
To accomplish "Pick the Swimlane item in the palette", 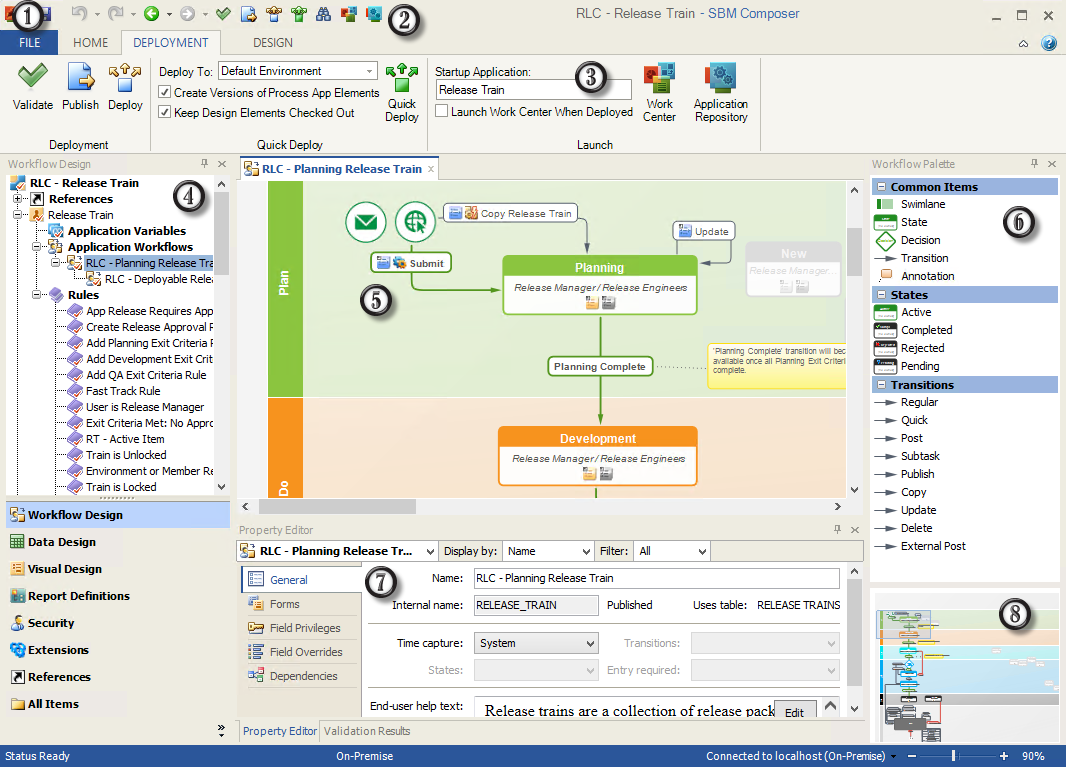I will click(922, 204).
